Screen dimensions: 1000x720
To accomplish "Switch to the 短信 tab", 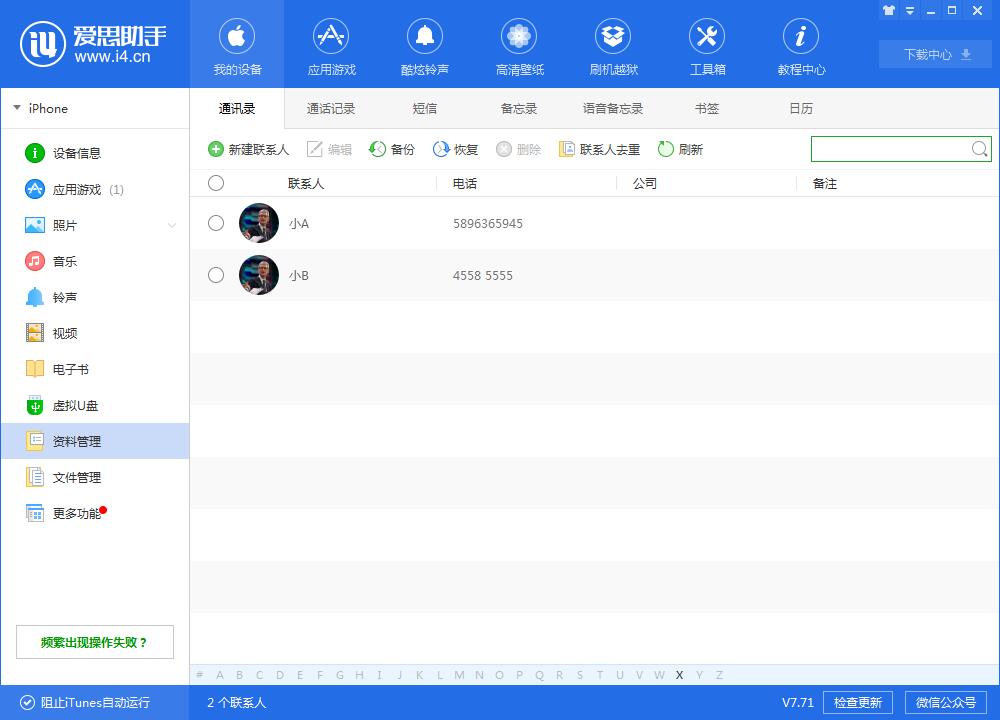I will pyautogui.click(x=424, y=108).
